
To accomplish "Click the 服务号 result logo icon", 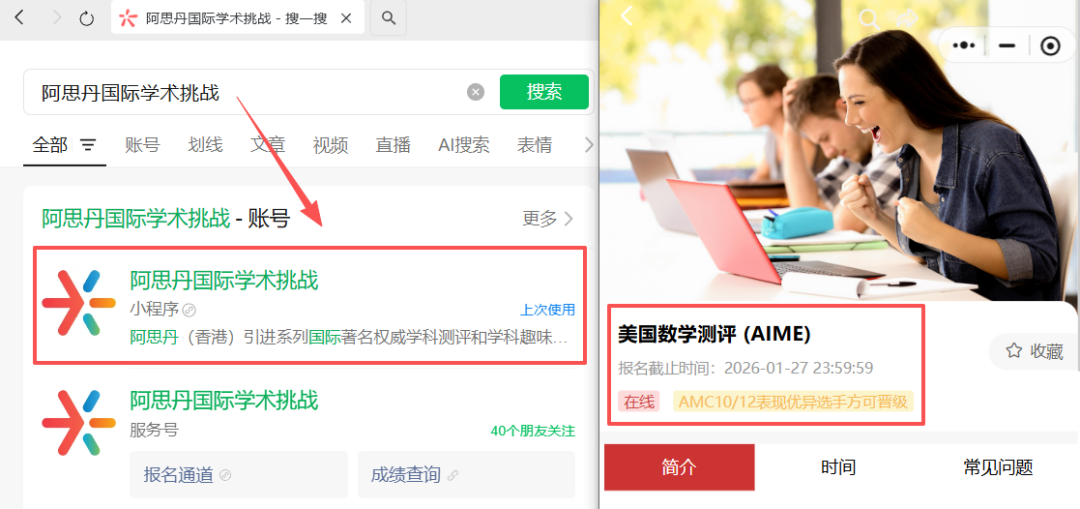I will pyautogui.click(x=79, y=423).
